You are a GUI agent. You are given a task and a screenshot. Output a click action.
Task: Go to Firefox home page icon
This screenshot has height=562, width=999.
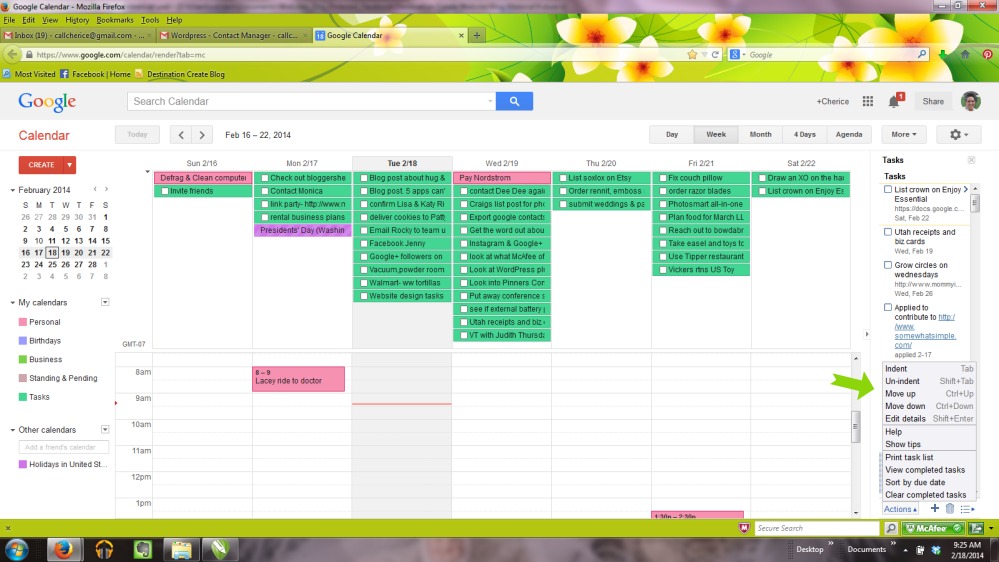tap(965, 55)
